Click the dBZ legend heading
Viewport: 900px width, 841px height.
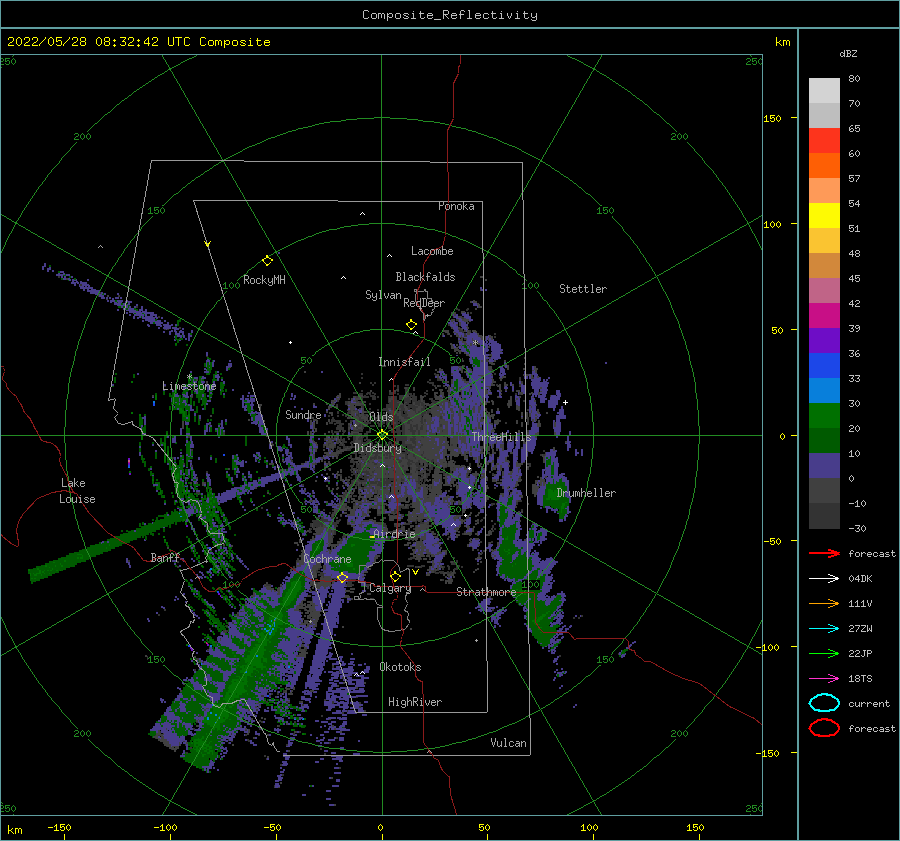coord(848,53)
